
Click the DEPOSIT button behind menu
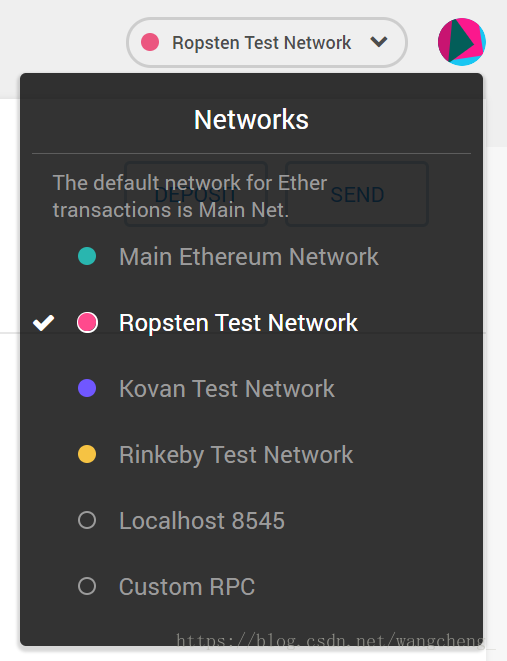196,194
